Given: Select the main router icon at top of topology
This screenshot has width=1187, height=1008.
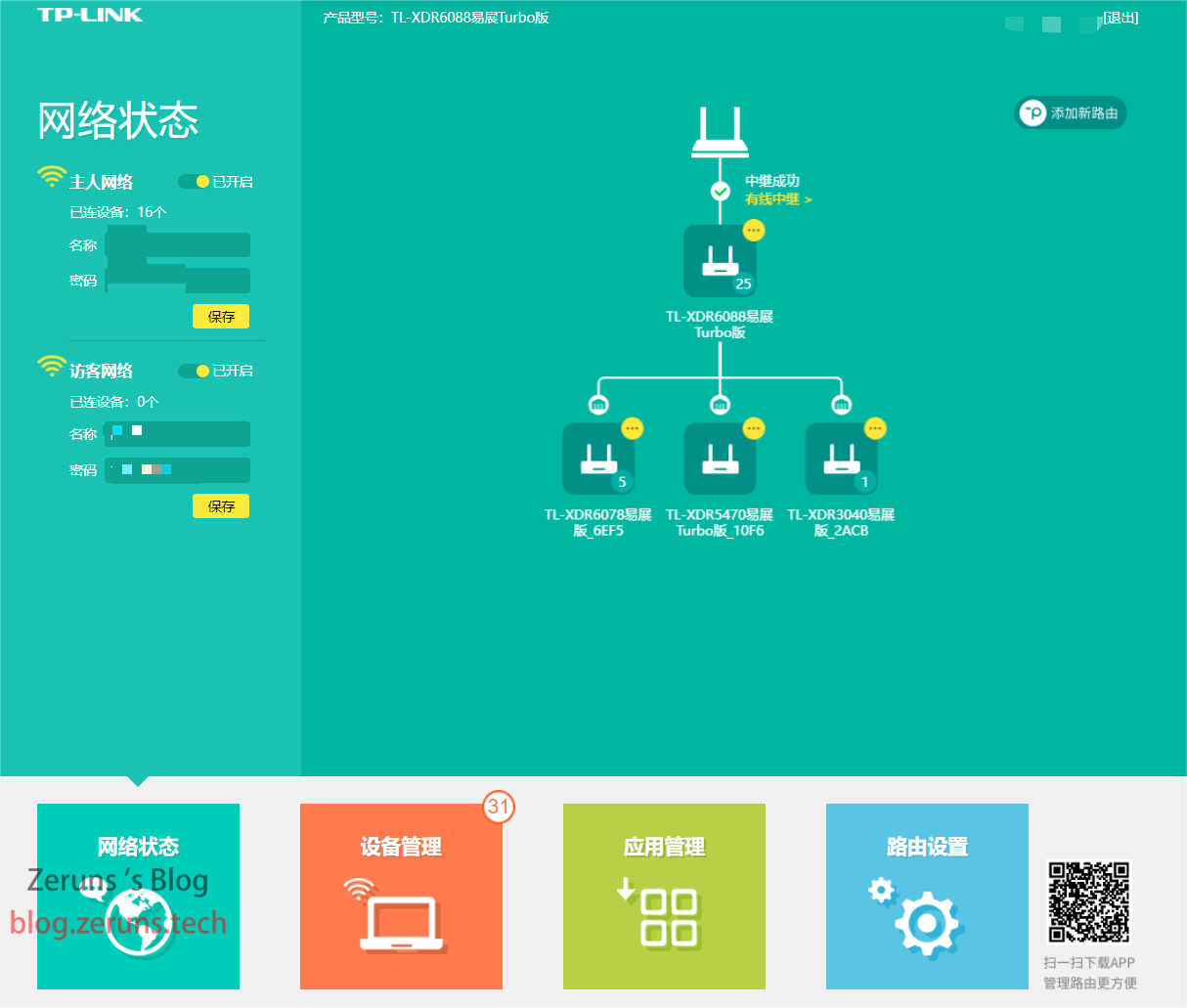Looking at the screenshot, I should (x=720, y=132).
